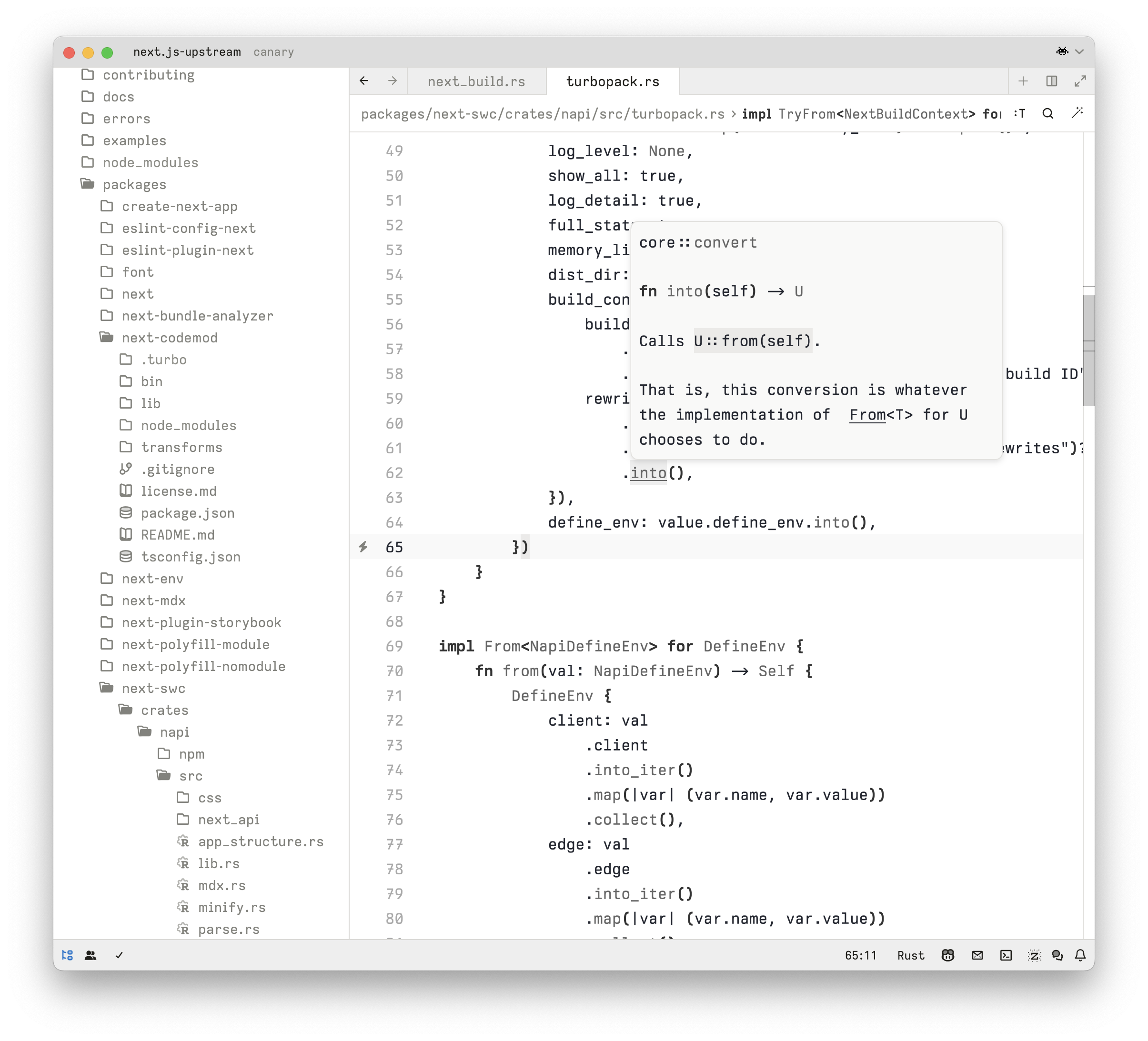The height and width of the screenshot is (1041, 1148).
Task: Open the assistant panel Z icon
Action: (x=1034, y=955)
